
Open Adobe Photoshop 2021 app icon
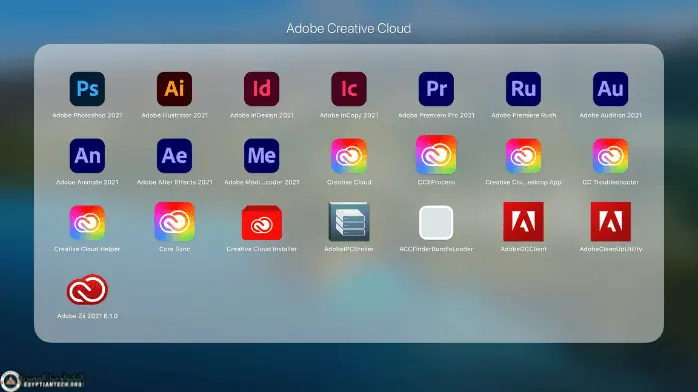87,89
